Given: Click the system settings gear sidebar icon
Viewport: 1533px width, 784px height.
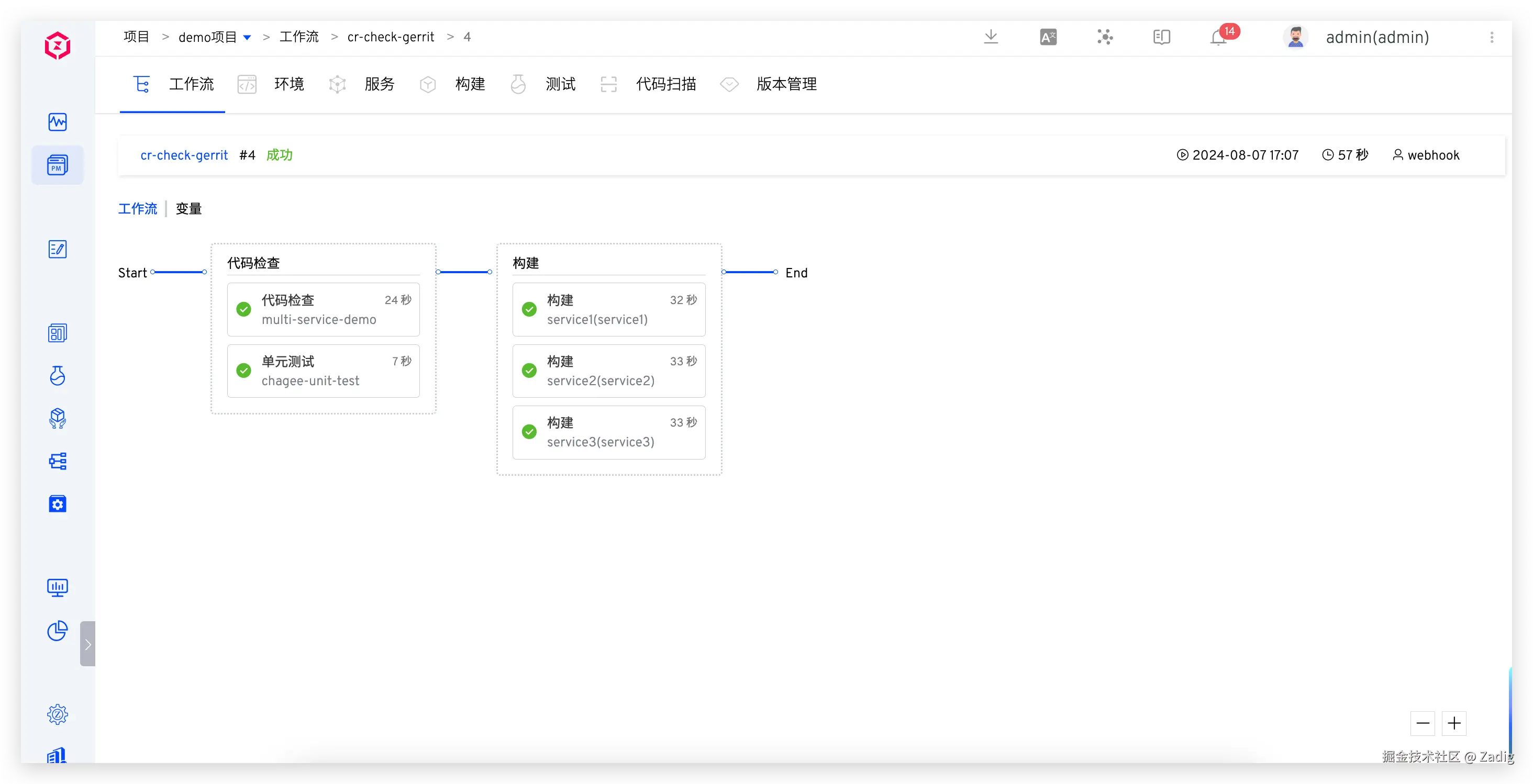Looking at the screenshot, I should 57,714.
